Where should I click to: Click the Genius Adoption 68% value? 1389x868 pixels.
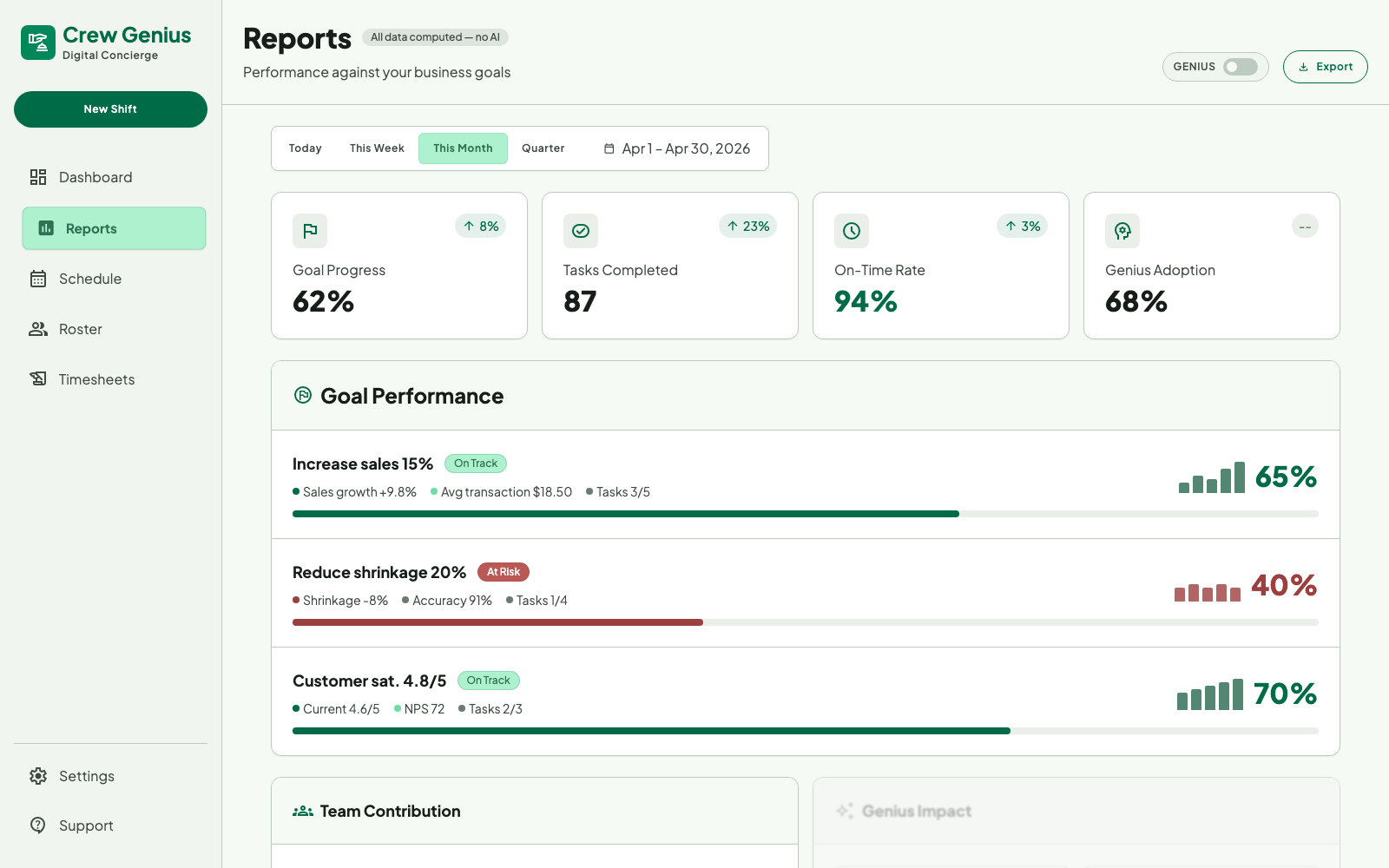point(1136,301)
